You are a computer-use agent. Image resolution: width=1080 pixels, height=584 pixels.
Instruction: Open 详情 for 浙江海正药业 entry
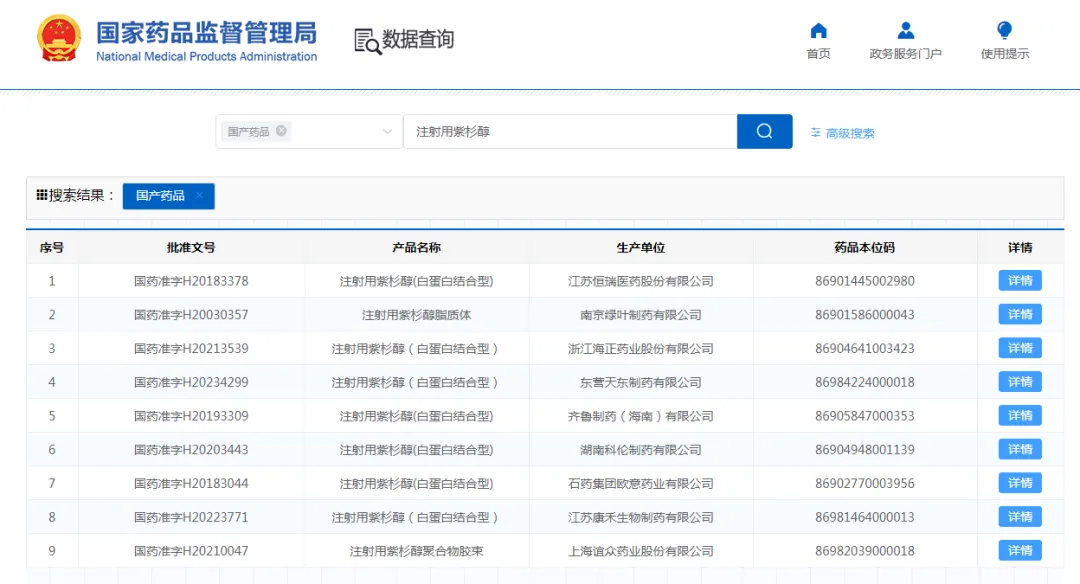[x=1019, y=348]
